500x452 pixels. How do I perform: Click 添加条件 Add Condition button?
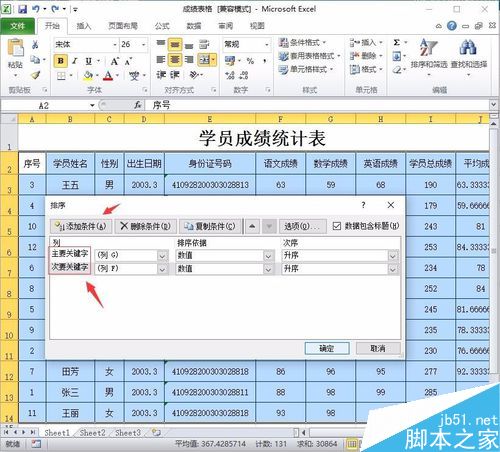(x=81, y=226)
